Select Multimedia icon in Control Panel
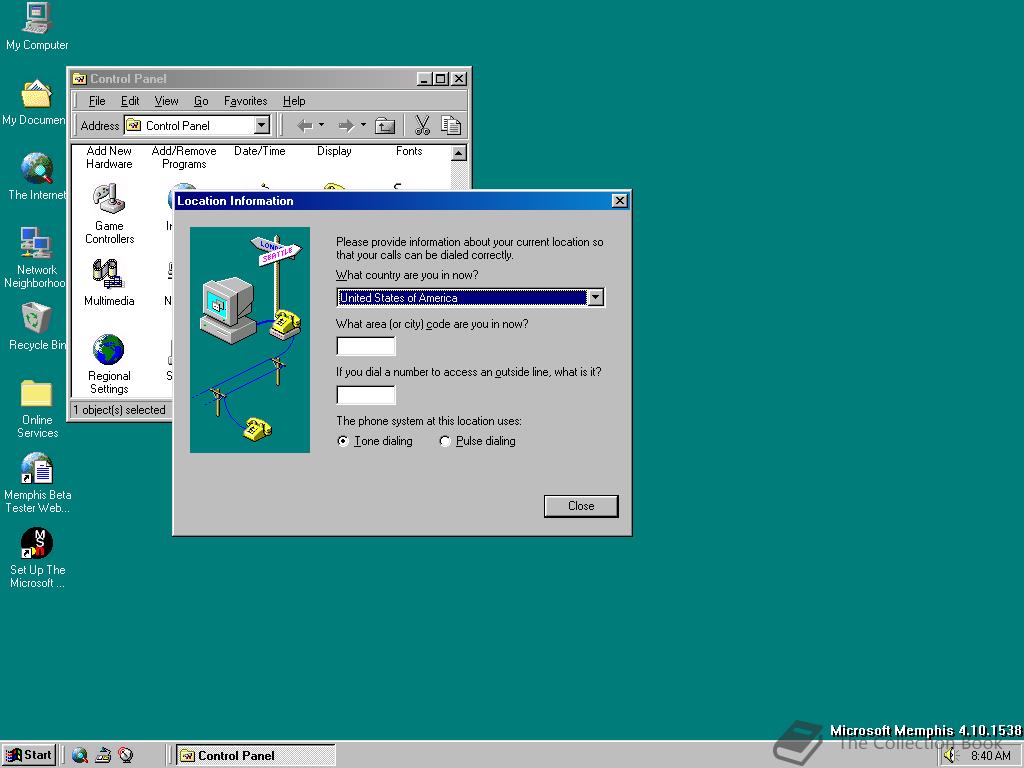 (x=109, y=282)
